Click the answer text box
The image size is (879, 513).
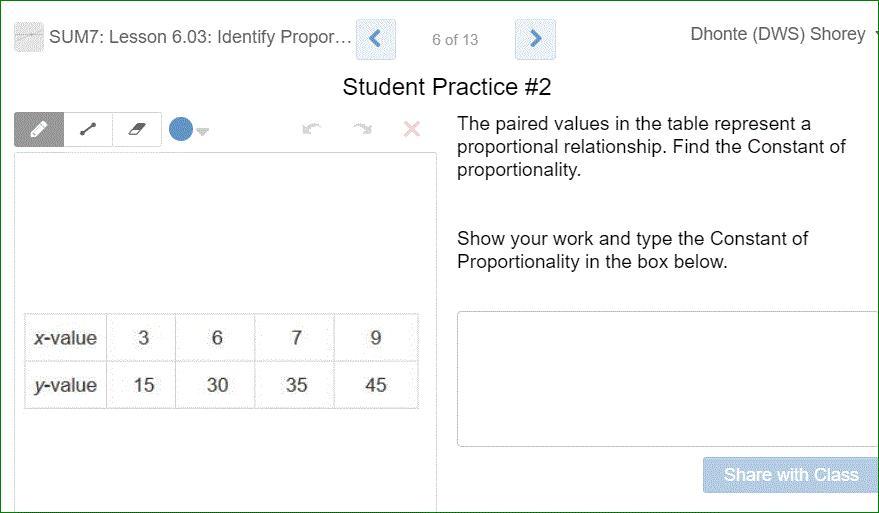[x=667, y=378]
